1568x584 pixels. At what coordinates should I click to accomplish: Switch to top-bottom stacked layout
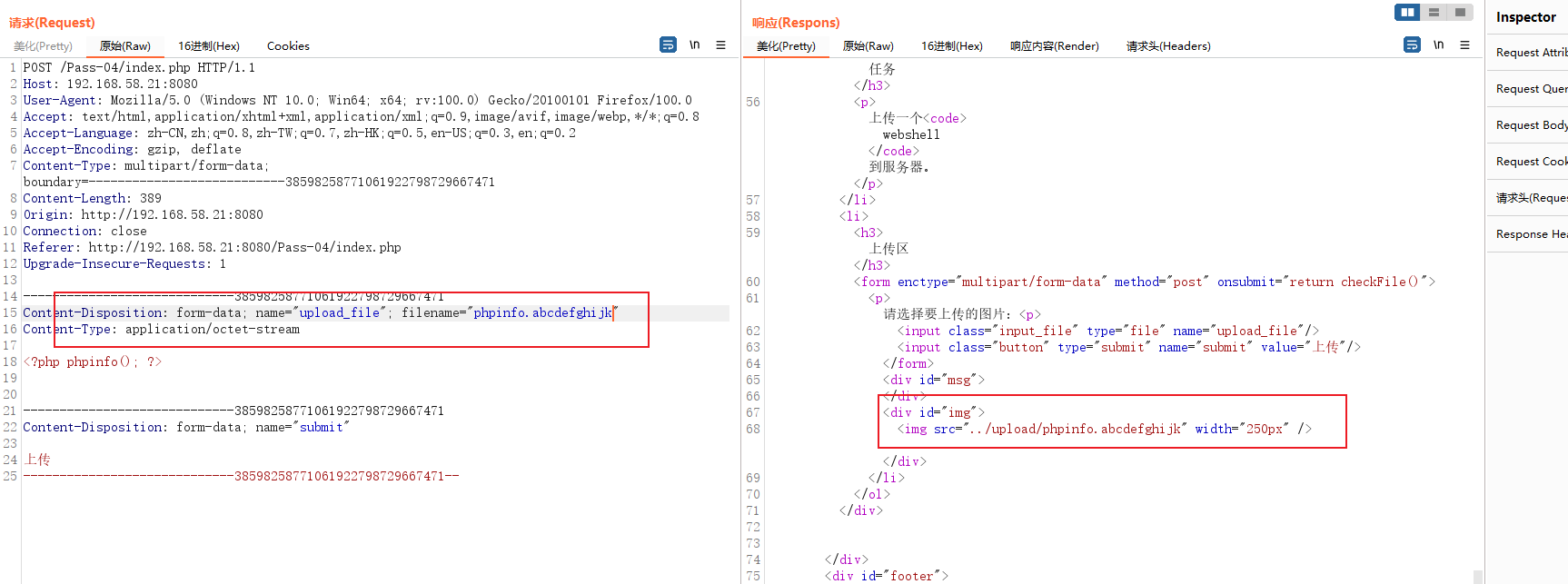coord(1434,12)
